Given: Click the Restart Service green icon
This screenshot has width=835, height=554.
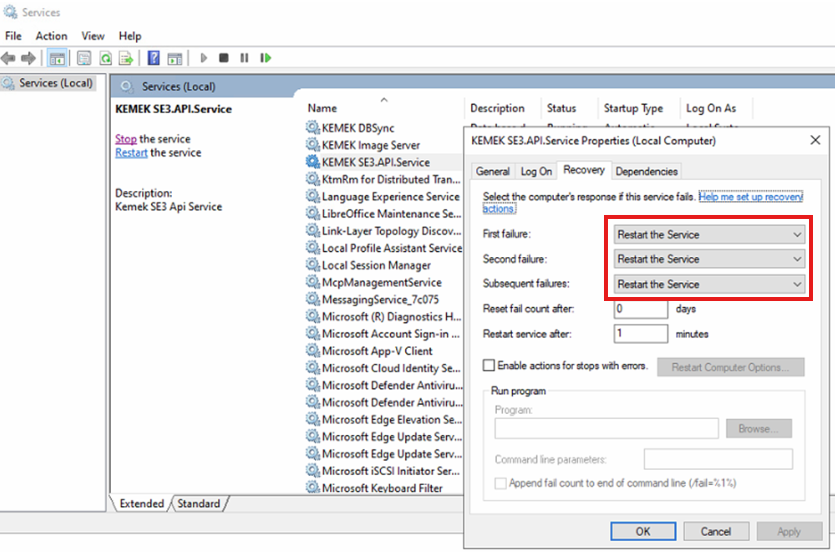Looking at the screenshot, I should 265,58.
